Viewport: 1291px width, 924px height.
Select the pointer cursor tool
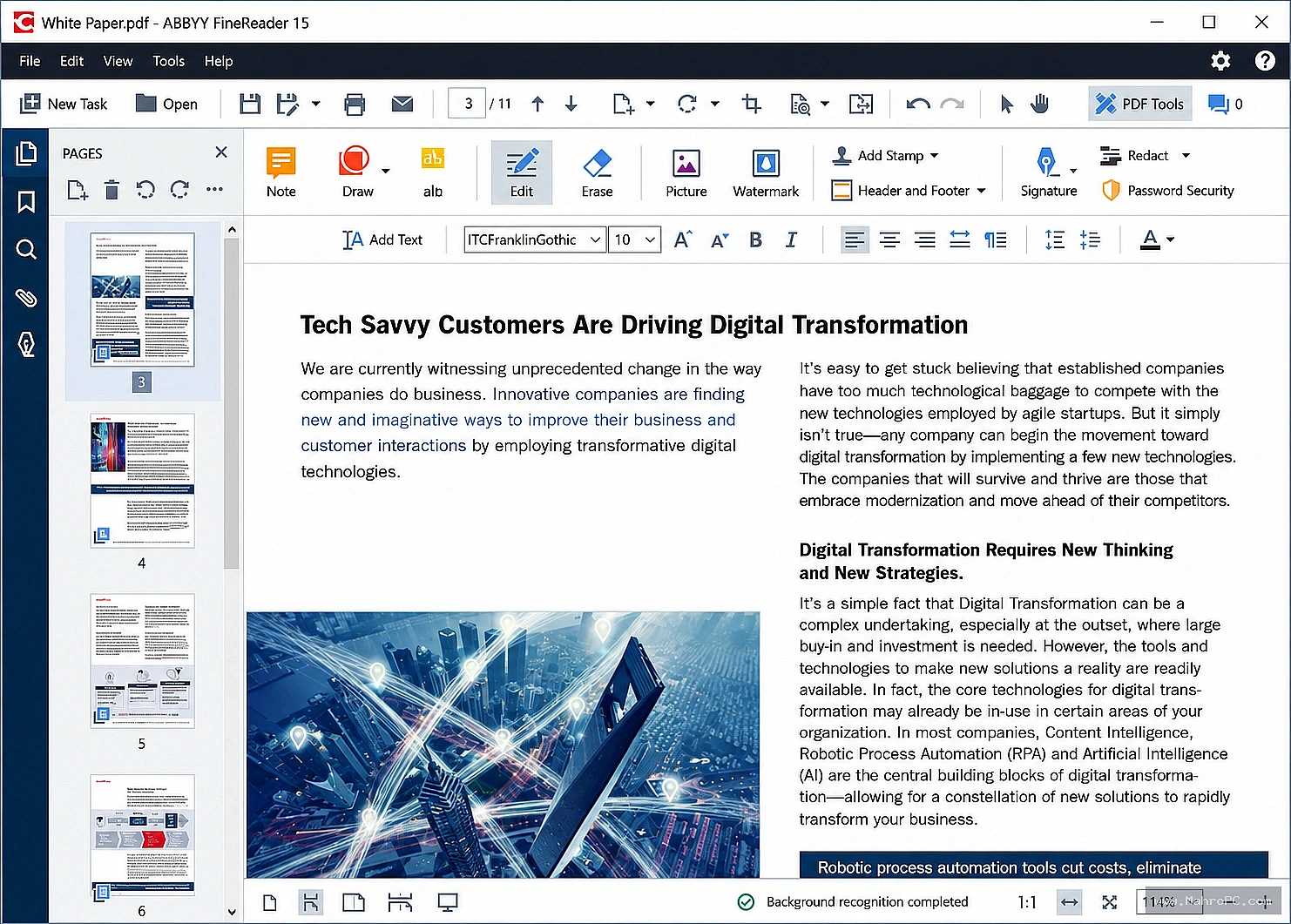click(x=1007, y=105)
